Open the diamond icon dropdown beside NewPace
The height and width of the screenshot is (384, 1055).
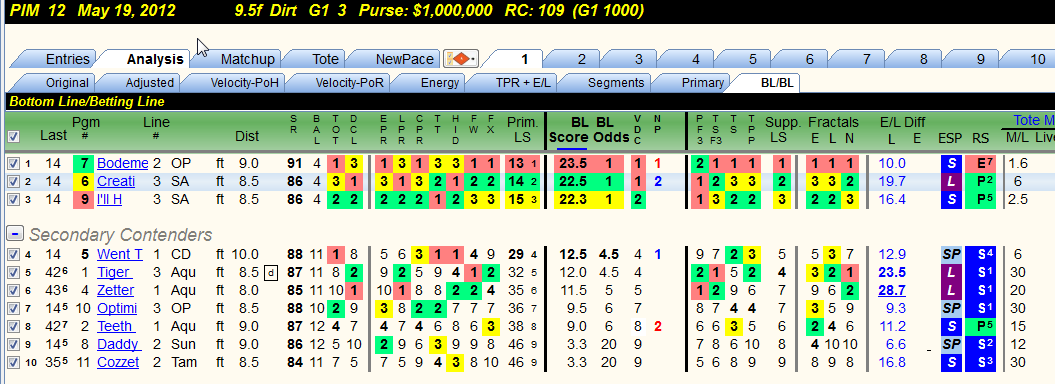[461, 59]
